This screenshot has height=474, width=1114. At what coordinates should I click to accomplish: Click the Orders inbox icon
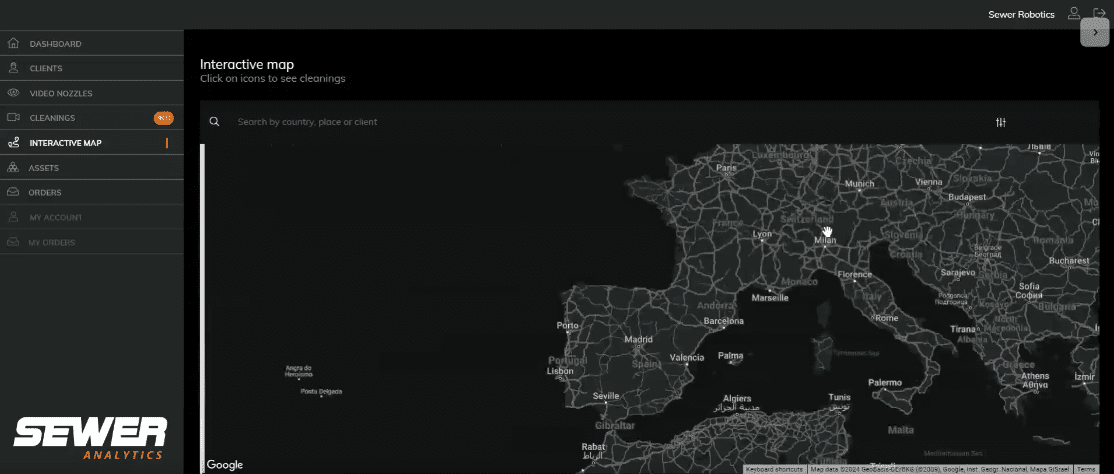[13, 192]
